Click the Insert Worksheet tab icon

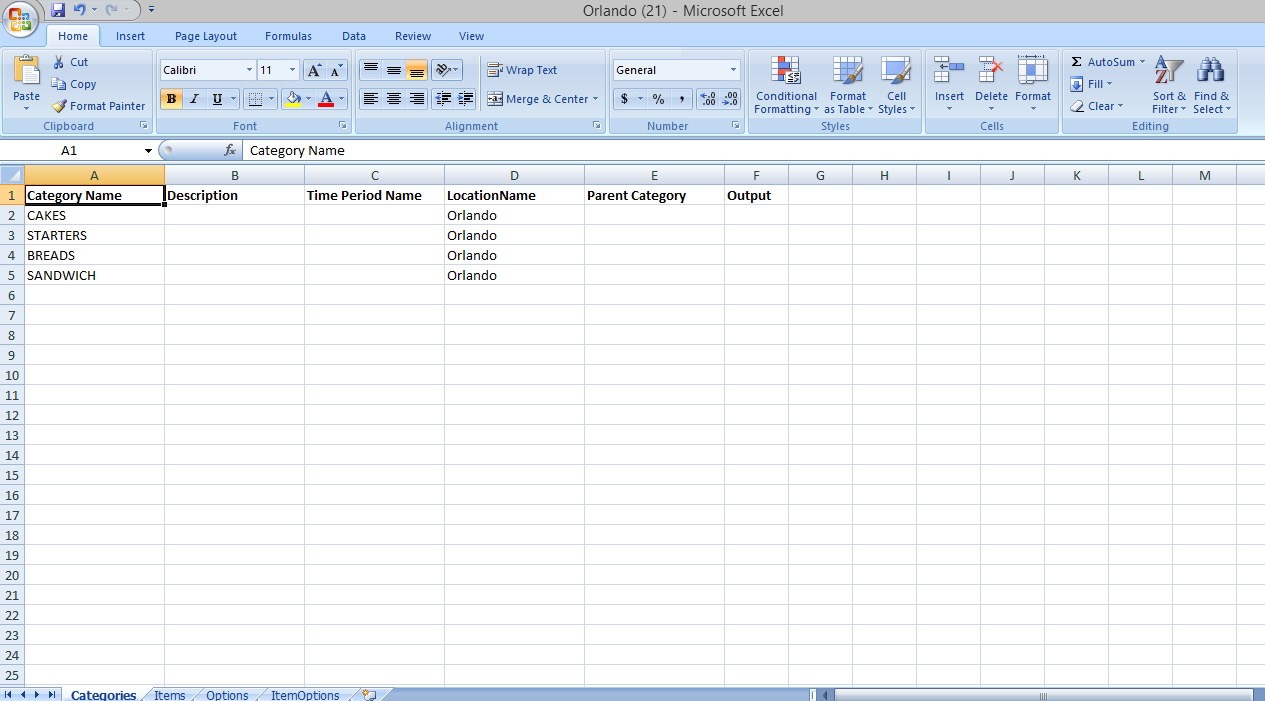(369, 695)
